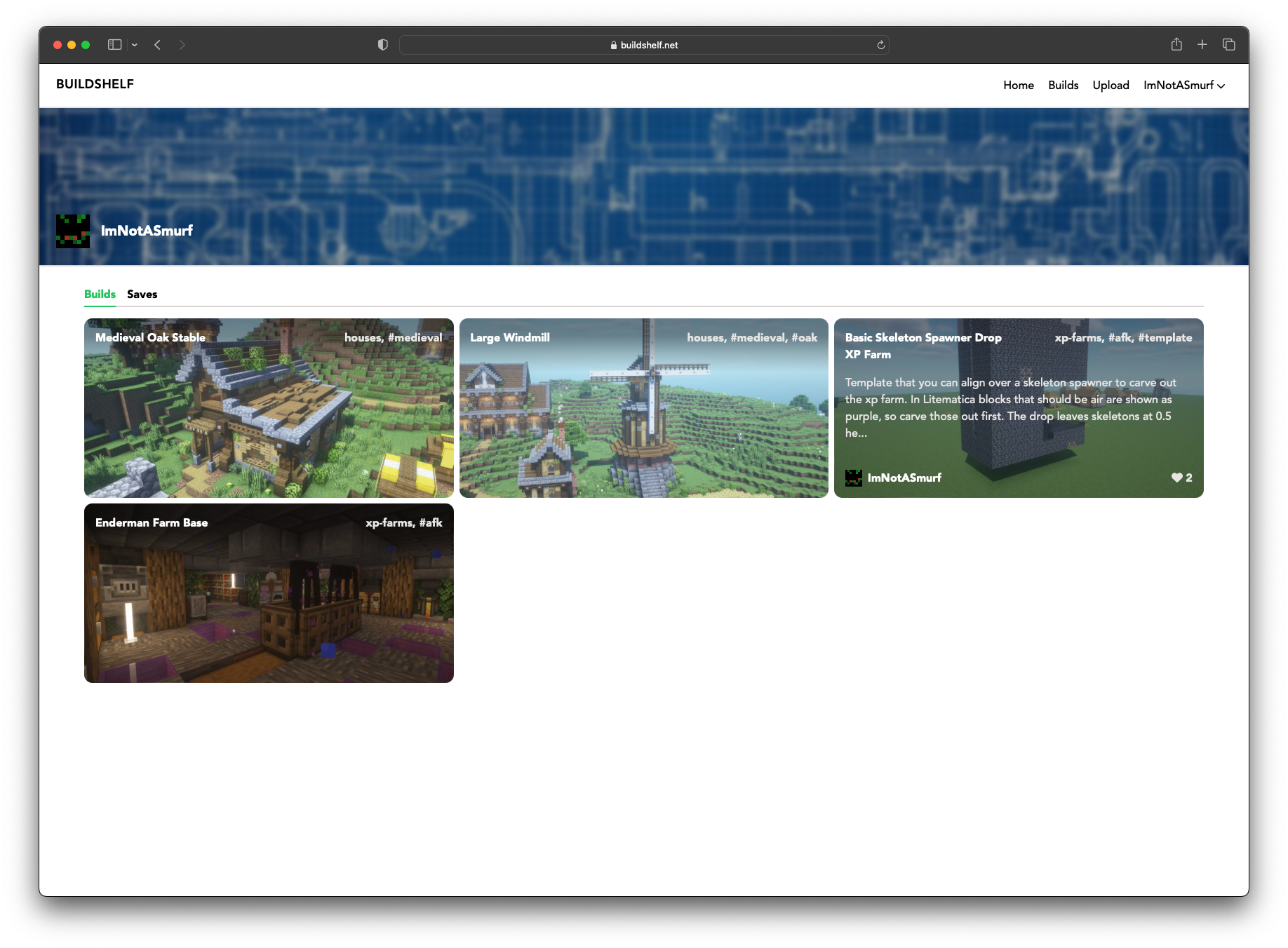Open the sidebar options chevron
This screenshot has width=1288, height=948.
[x=135, y=45]
